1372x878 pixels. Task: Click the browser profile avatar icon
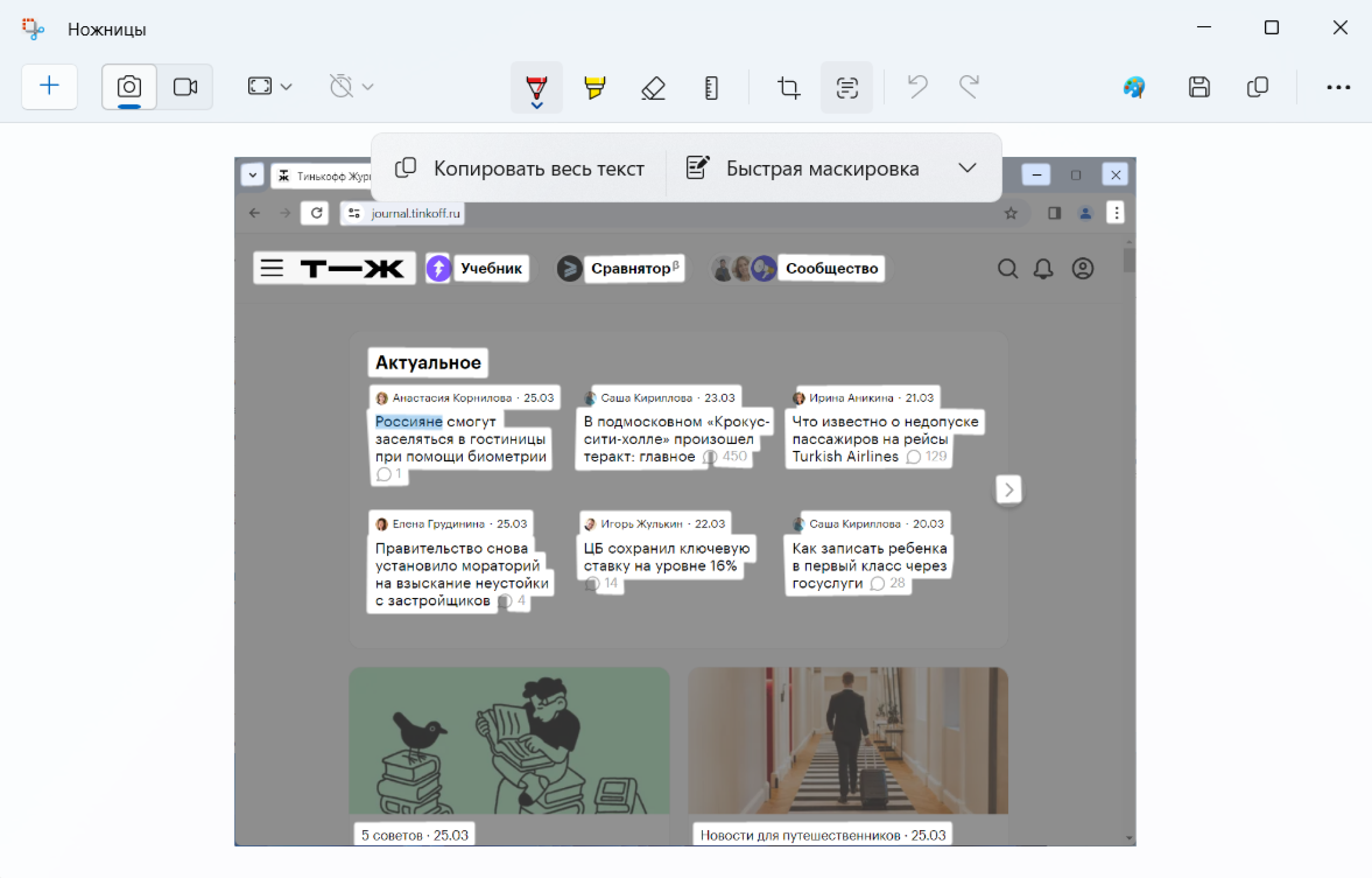point(1086,213)
